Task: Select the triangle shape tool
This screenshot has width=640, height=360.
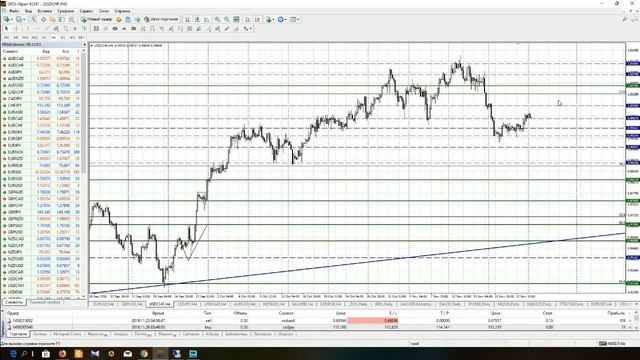Action: point(124,29)
